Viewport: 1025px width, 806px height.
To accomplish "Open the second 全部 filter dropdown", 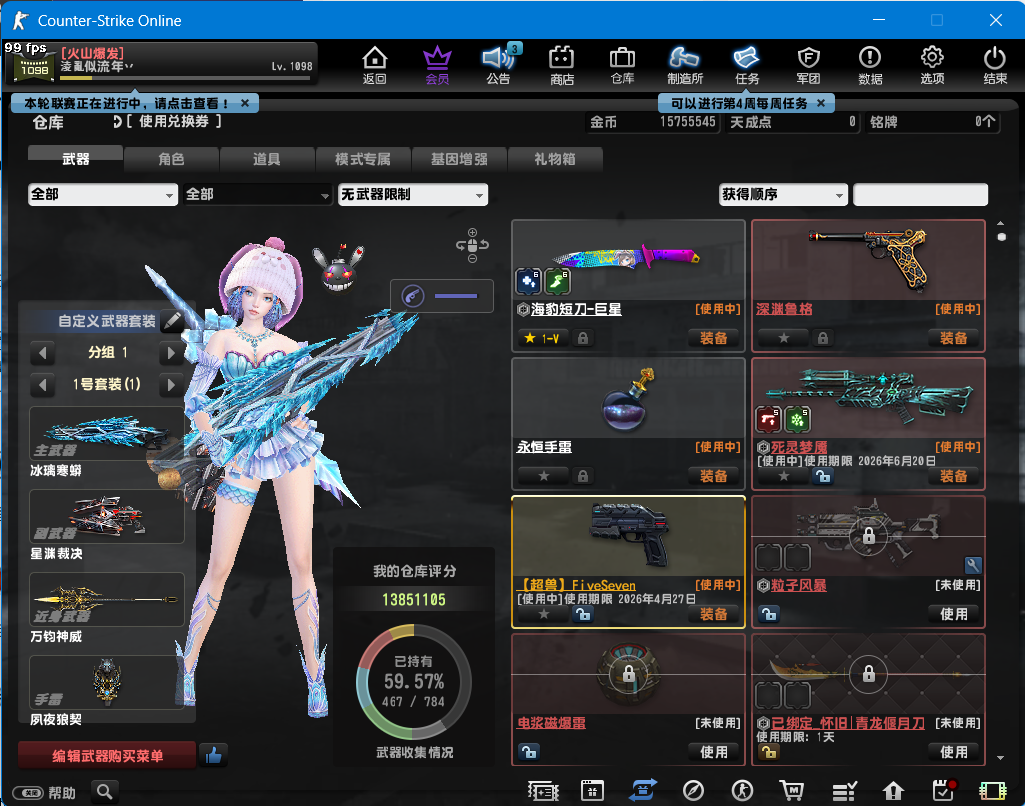I will [258, 194].
